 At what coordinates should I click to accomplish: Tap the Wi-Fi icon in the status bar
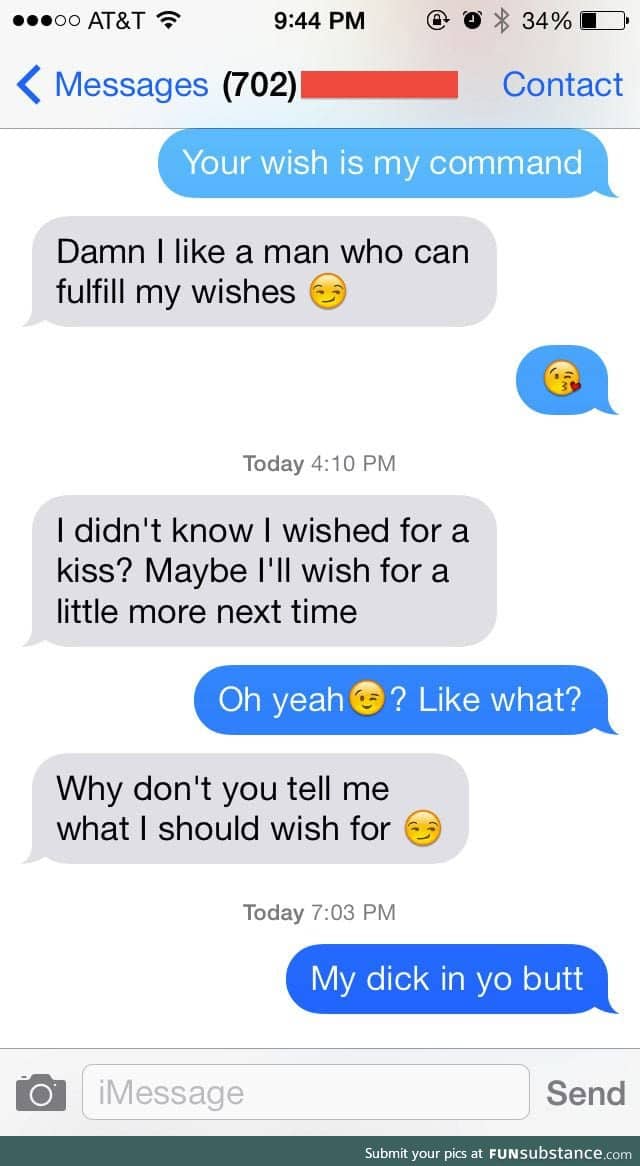[169, 20]
